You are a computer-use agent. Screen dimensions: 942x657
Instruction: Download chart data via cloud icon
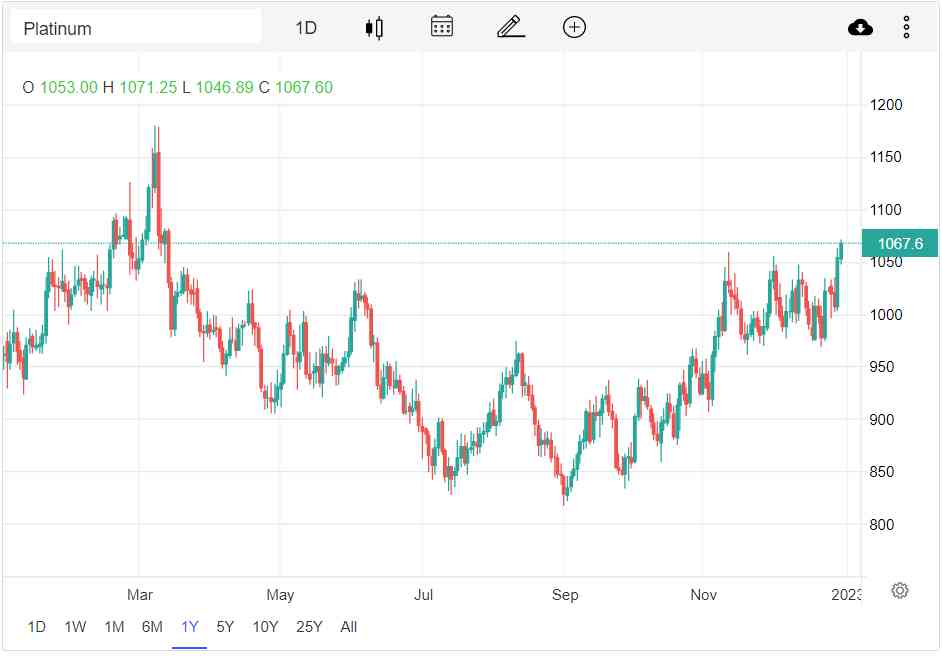coord(860,28)
